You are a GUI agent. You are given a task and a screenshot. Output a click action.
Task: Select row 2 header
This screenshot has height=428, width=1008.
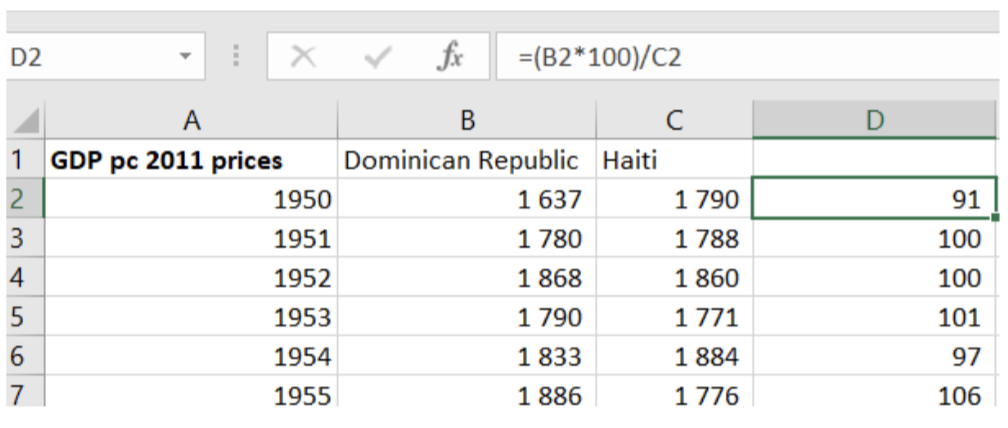click(24, 199)
